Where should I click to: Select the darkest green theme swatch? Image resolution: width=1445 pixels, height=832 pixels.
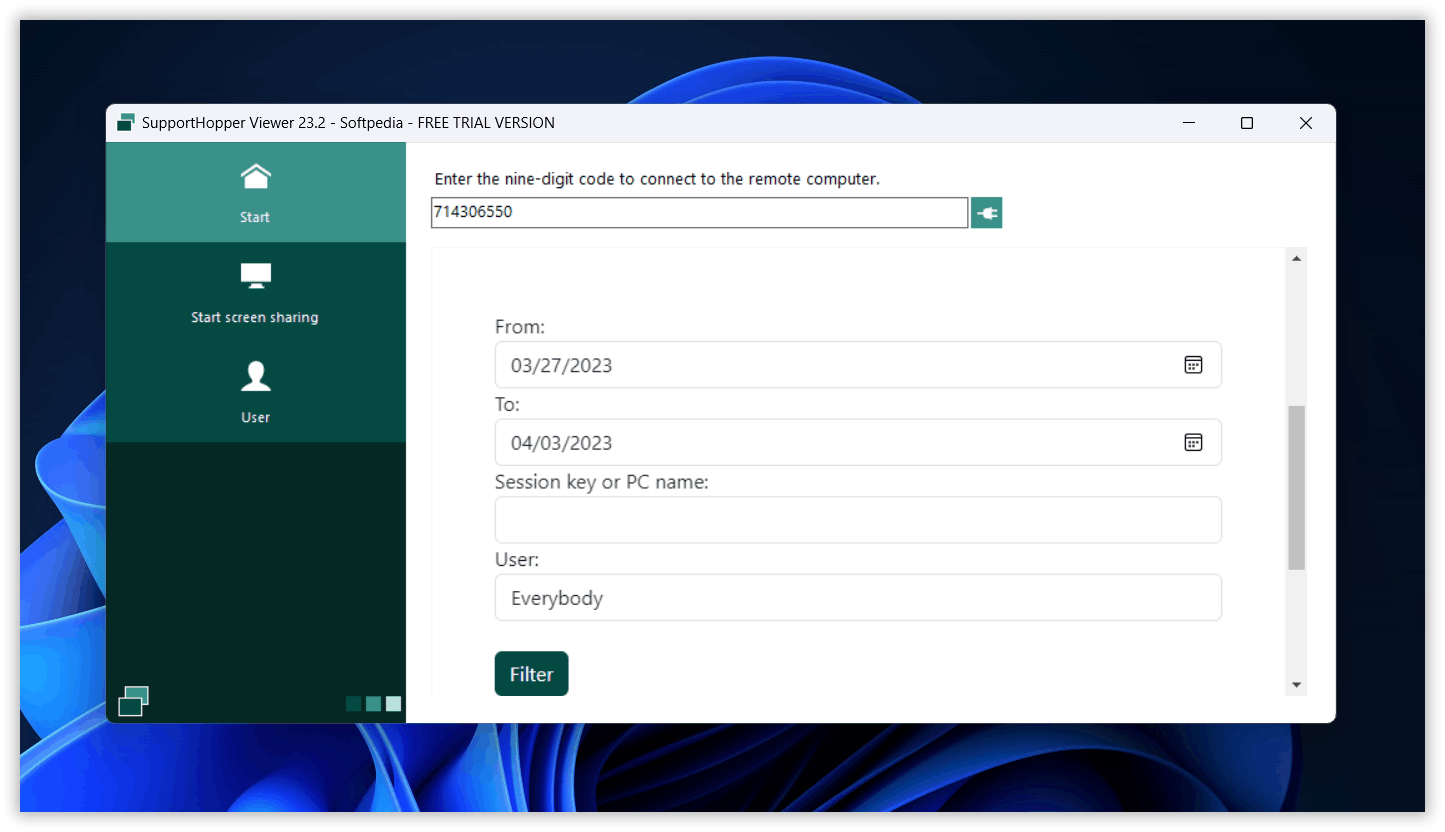[x=353, y=704]
